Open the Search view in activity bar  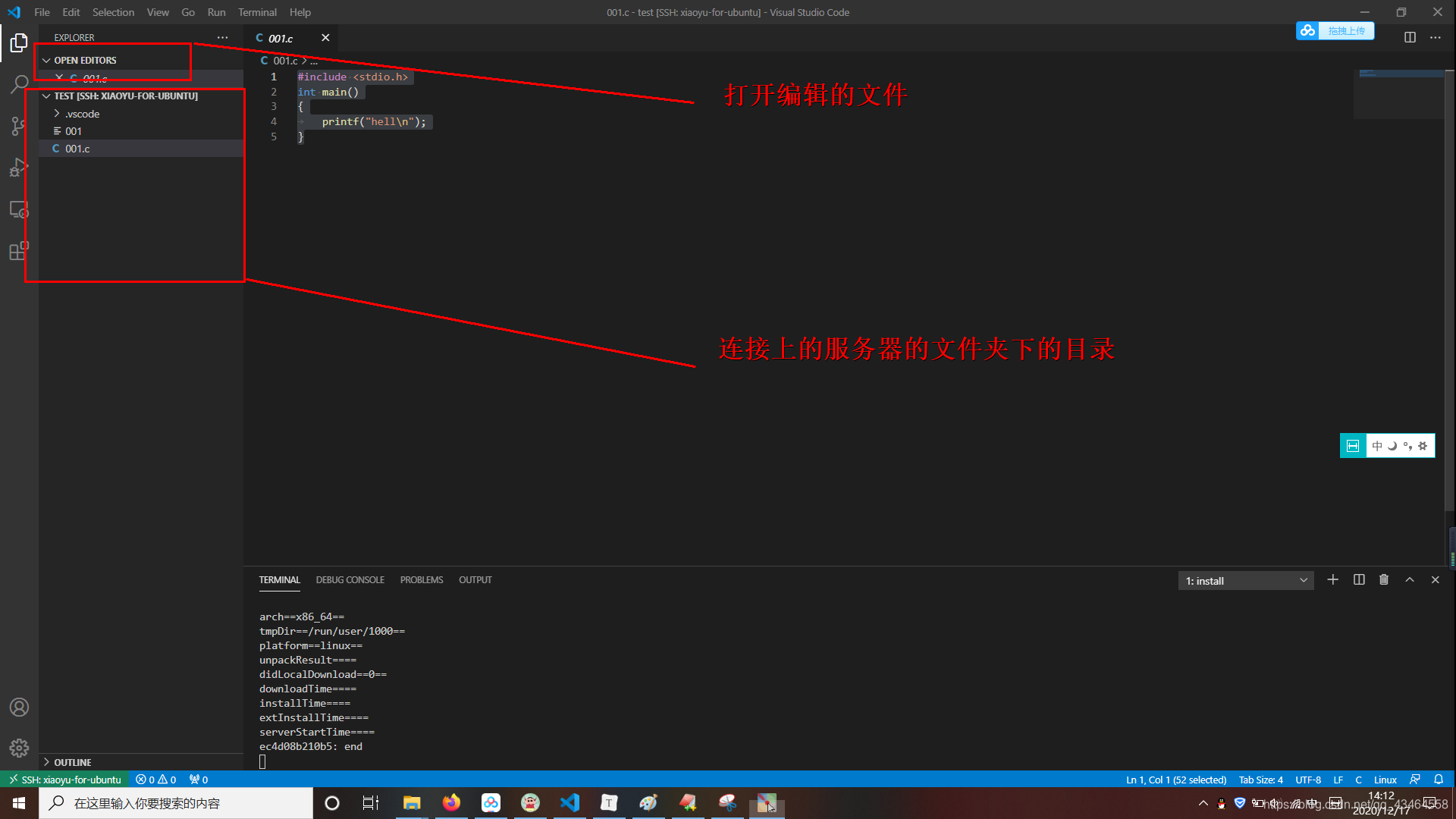tap(19, 84)
